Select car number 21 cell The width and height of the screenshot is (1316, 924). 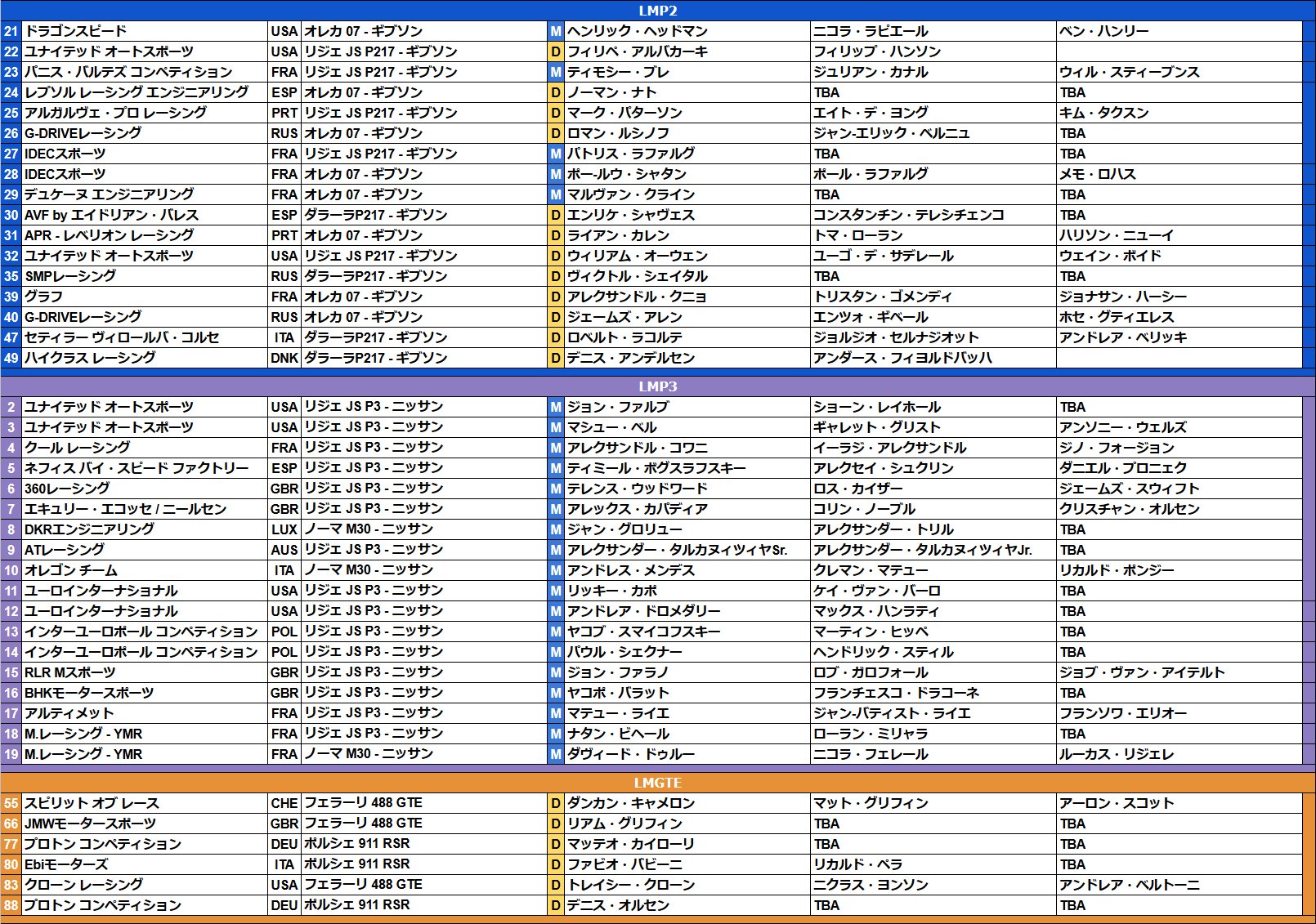[11, 31]
